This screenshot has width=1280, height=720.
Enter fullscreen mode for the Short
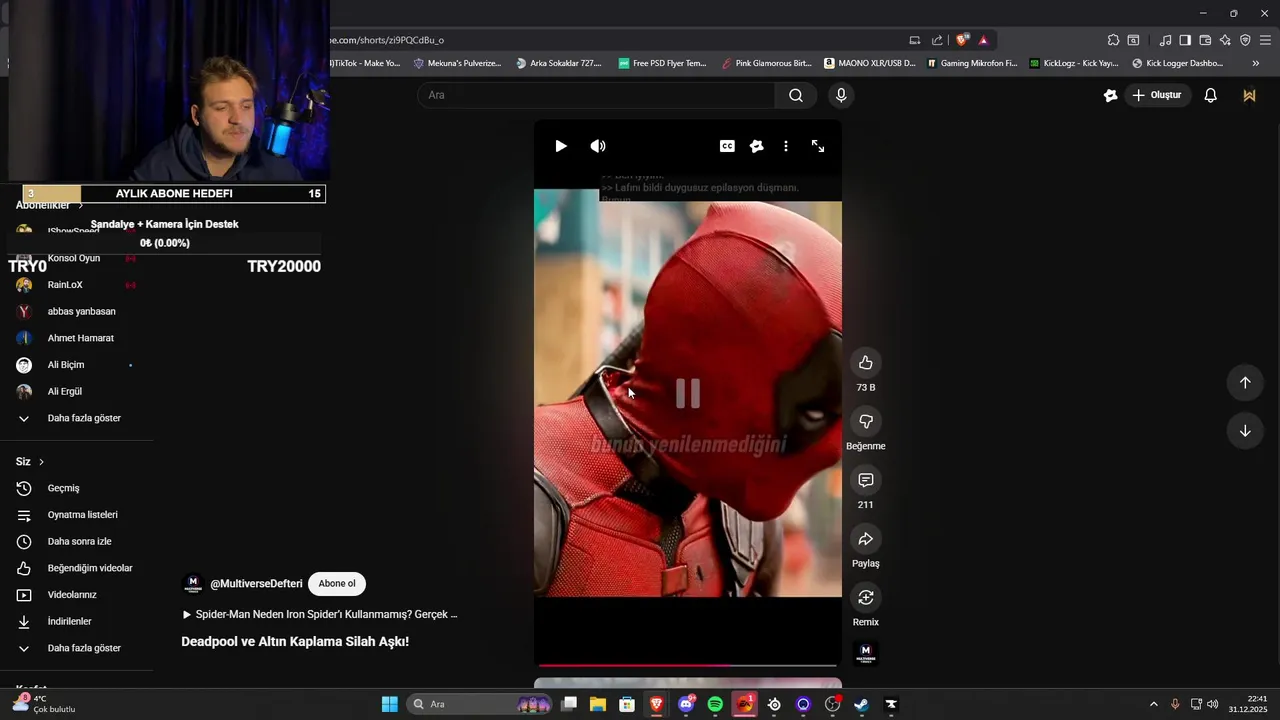[818, 146]
